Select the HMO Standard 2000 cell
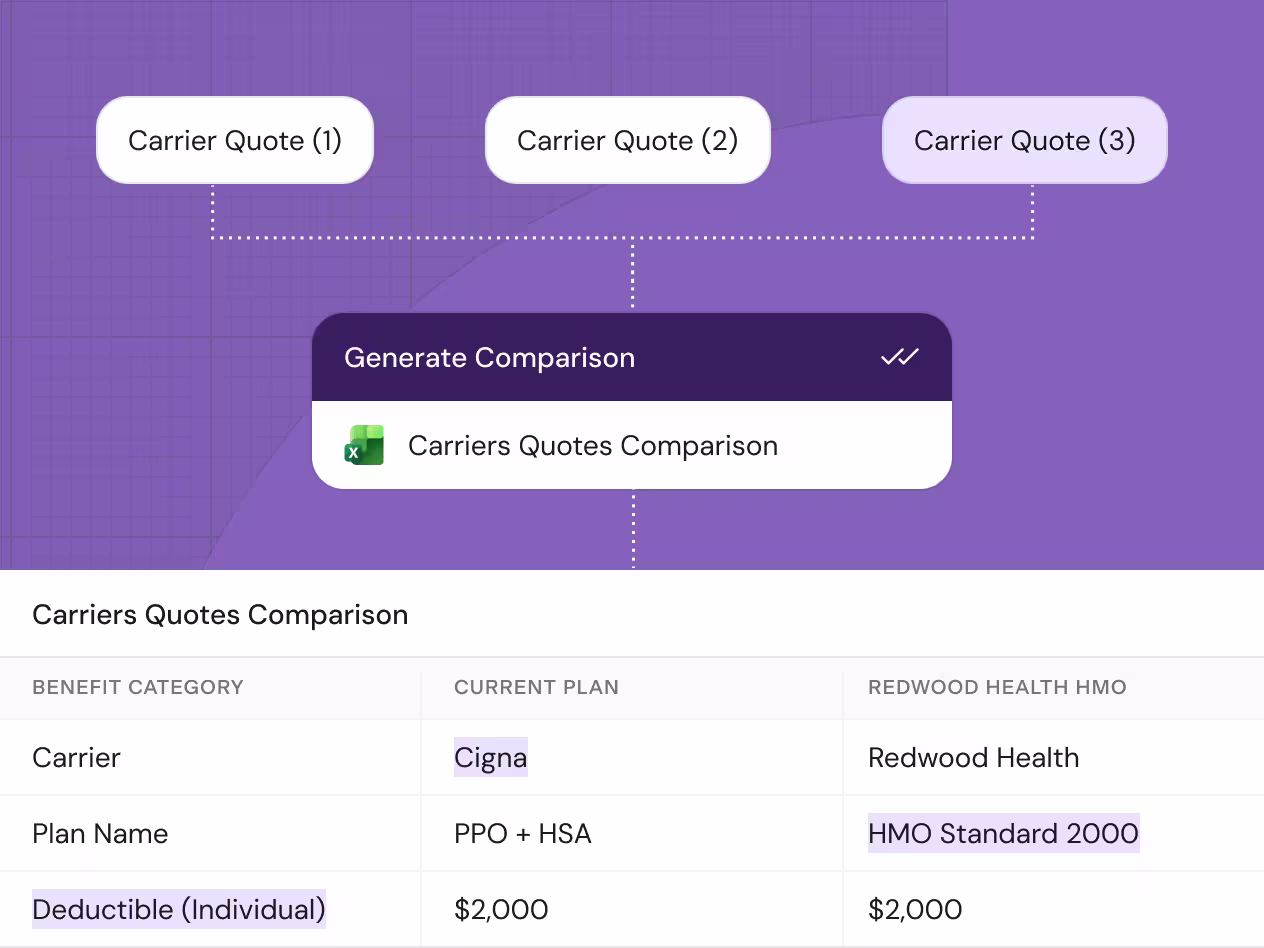1264x948 pixels. (x=1003, y=833)
